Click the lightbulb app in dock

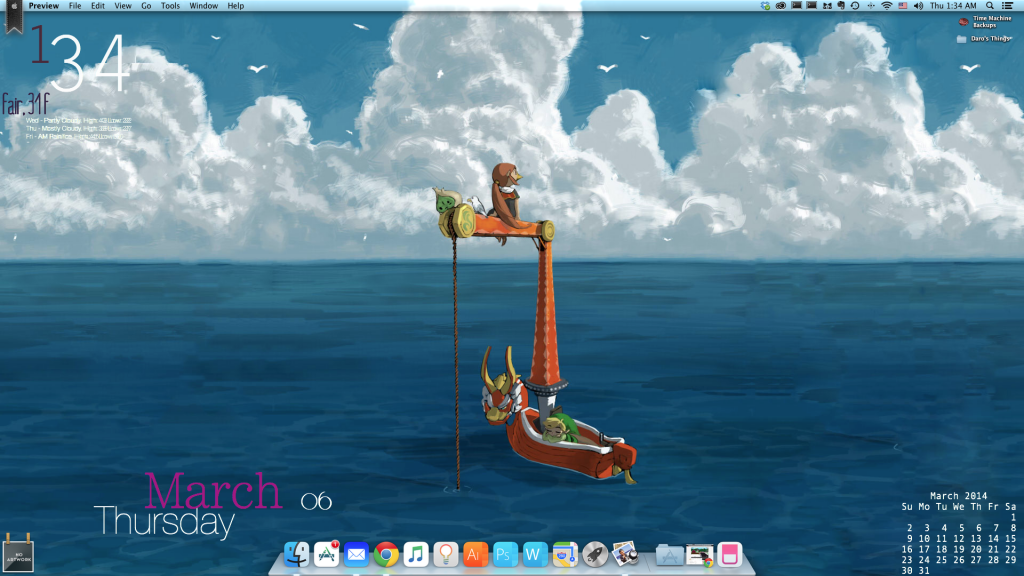tap(446, 554)
